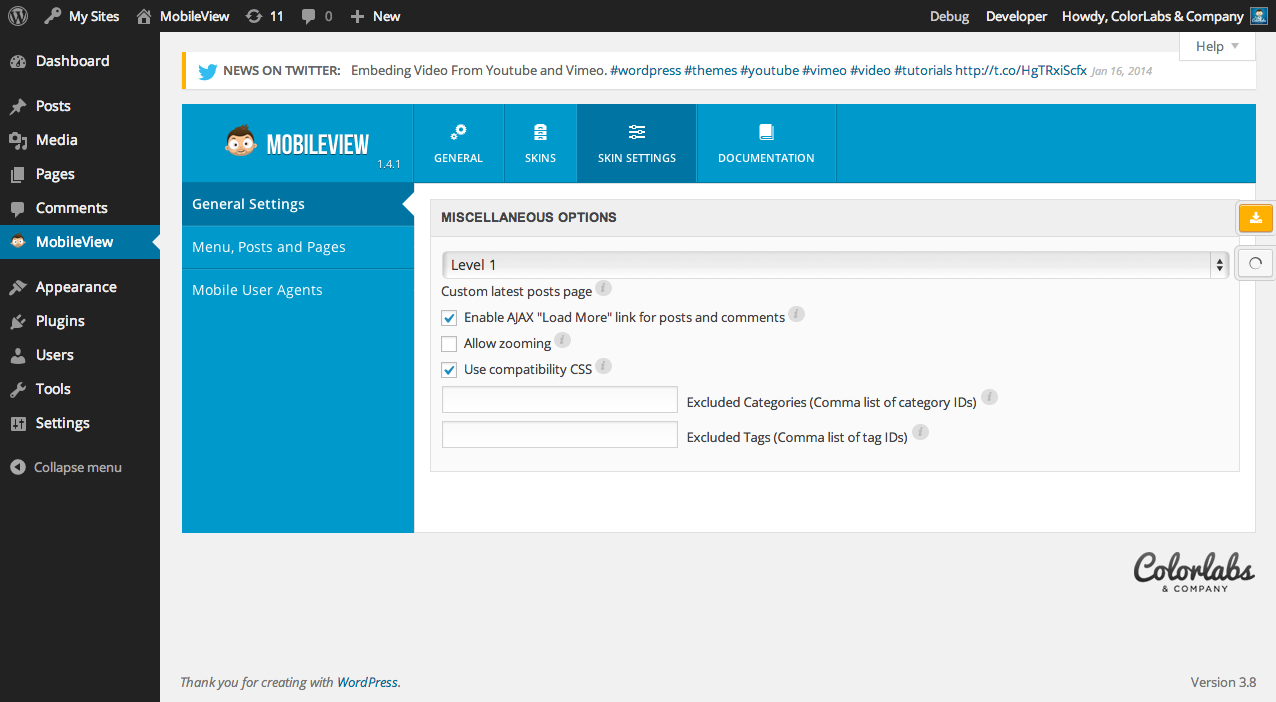Click the user avatar in admin bar
The height and width of the screenshot is (702, 1276).
coord(1258,16)
